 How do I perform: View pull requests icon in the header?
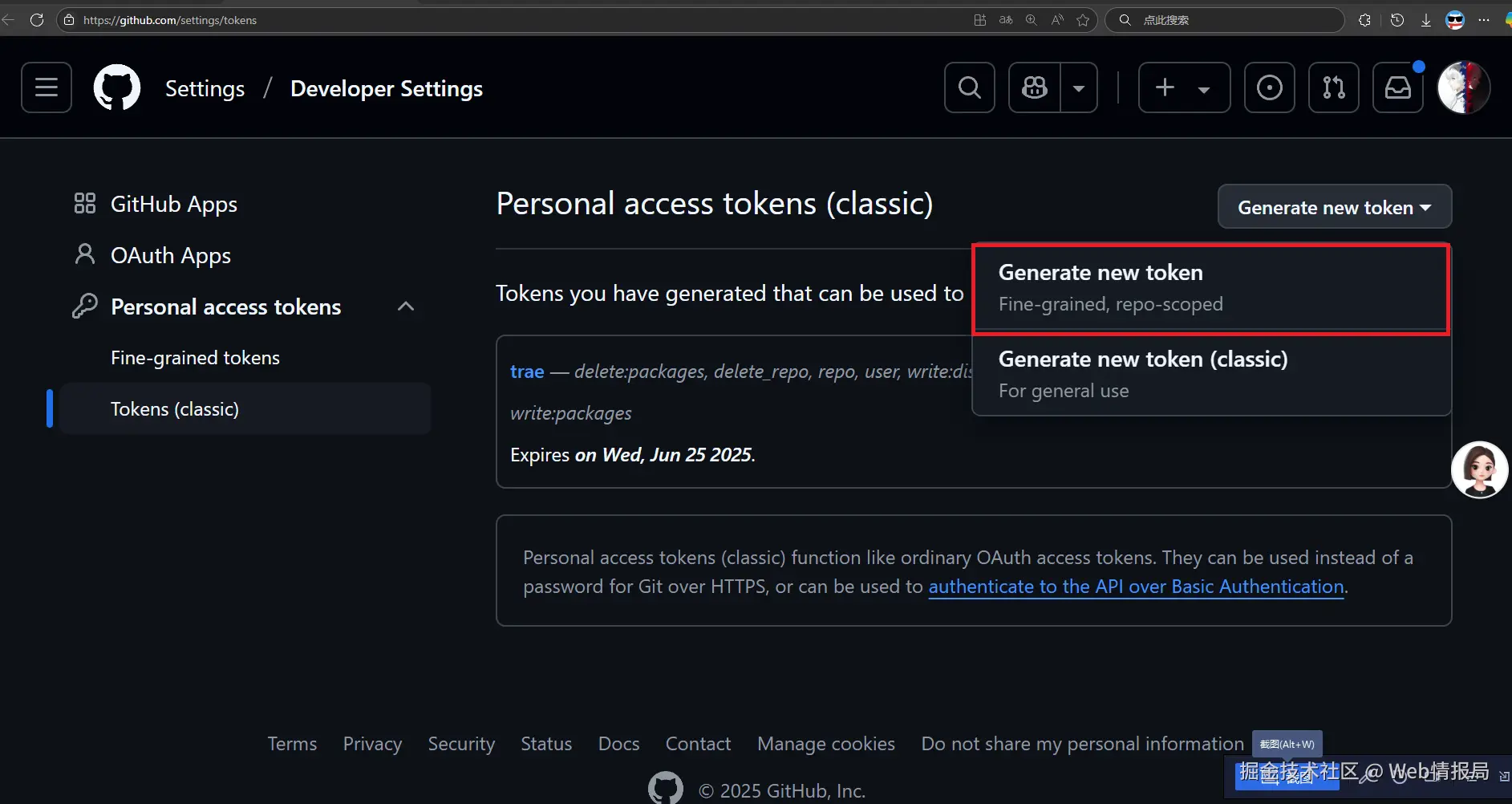(1334, 87)
